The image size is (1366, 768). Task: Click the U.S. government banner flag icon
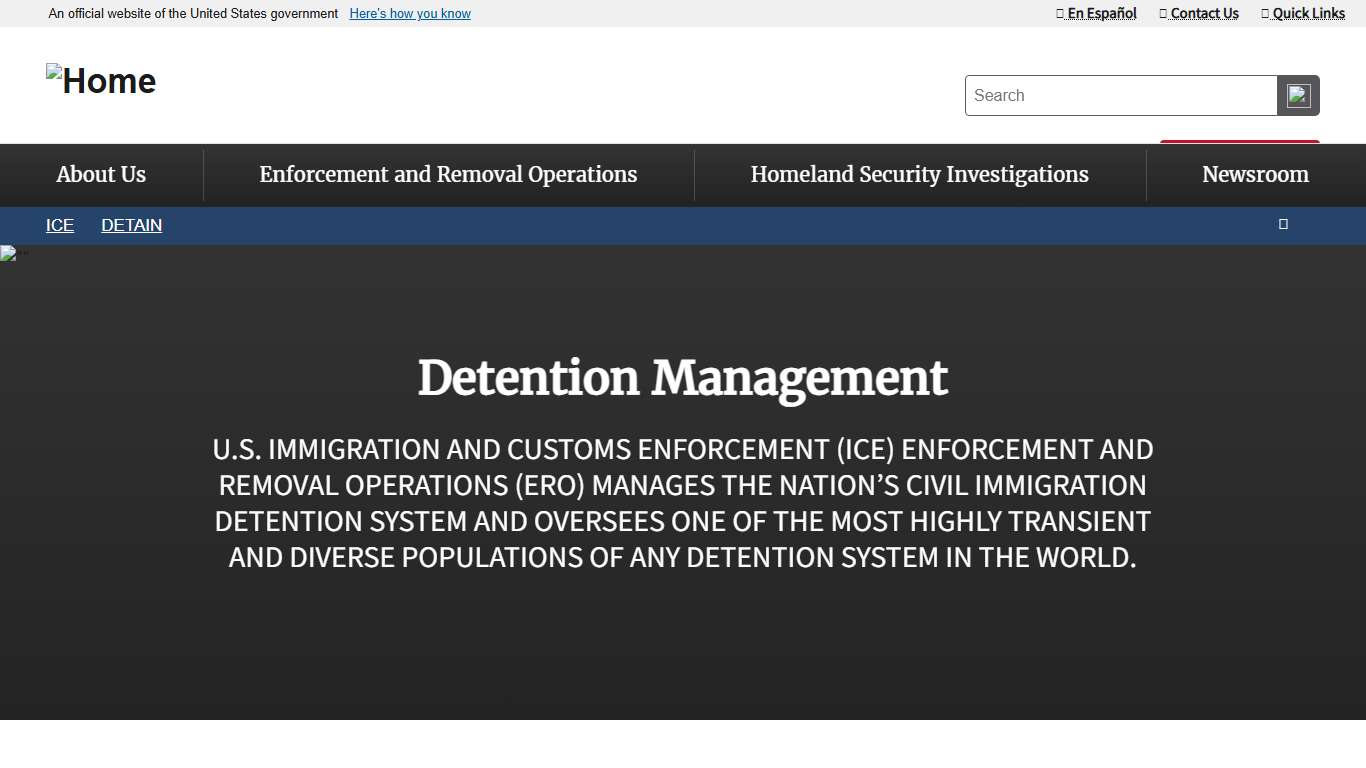tap(36, 13)
